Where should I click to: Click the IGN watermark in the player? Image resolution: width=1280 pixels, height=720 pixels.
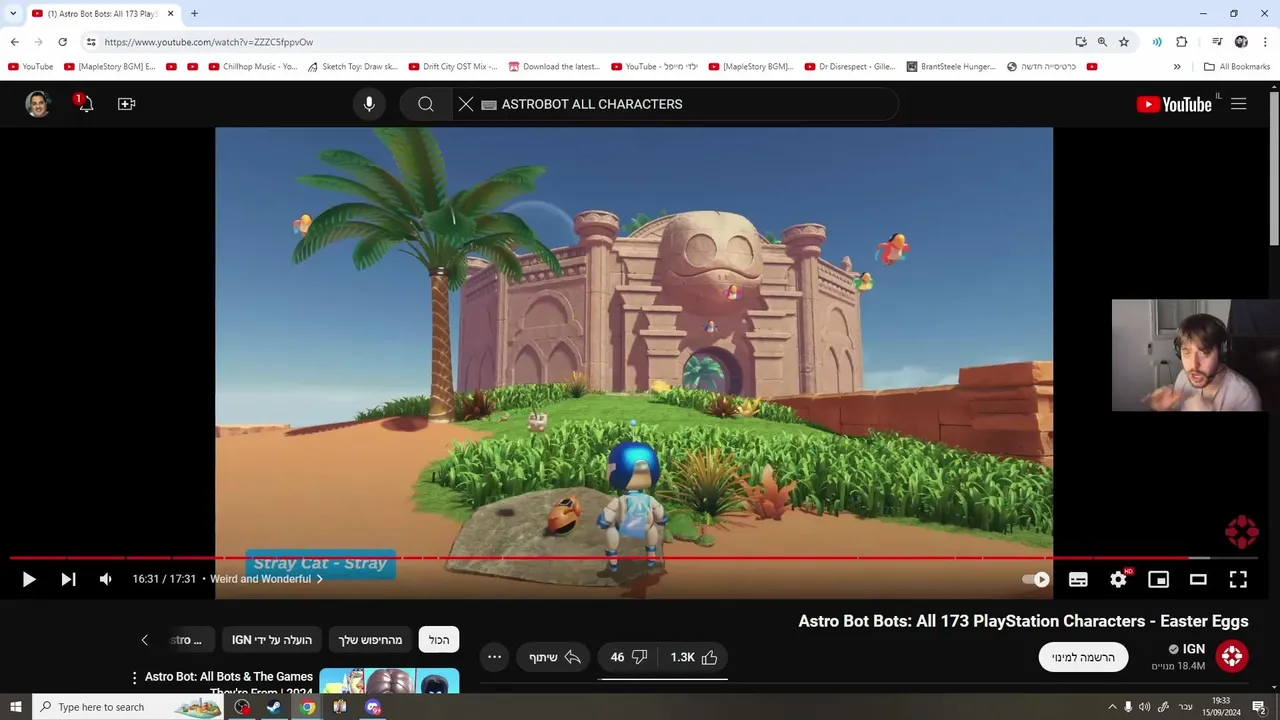tap(1241, 532)
